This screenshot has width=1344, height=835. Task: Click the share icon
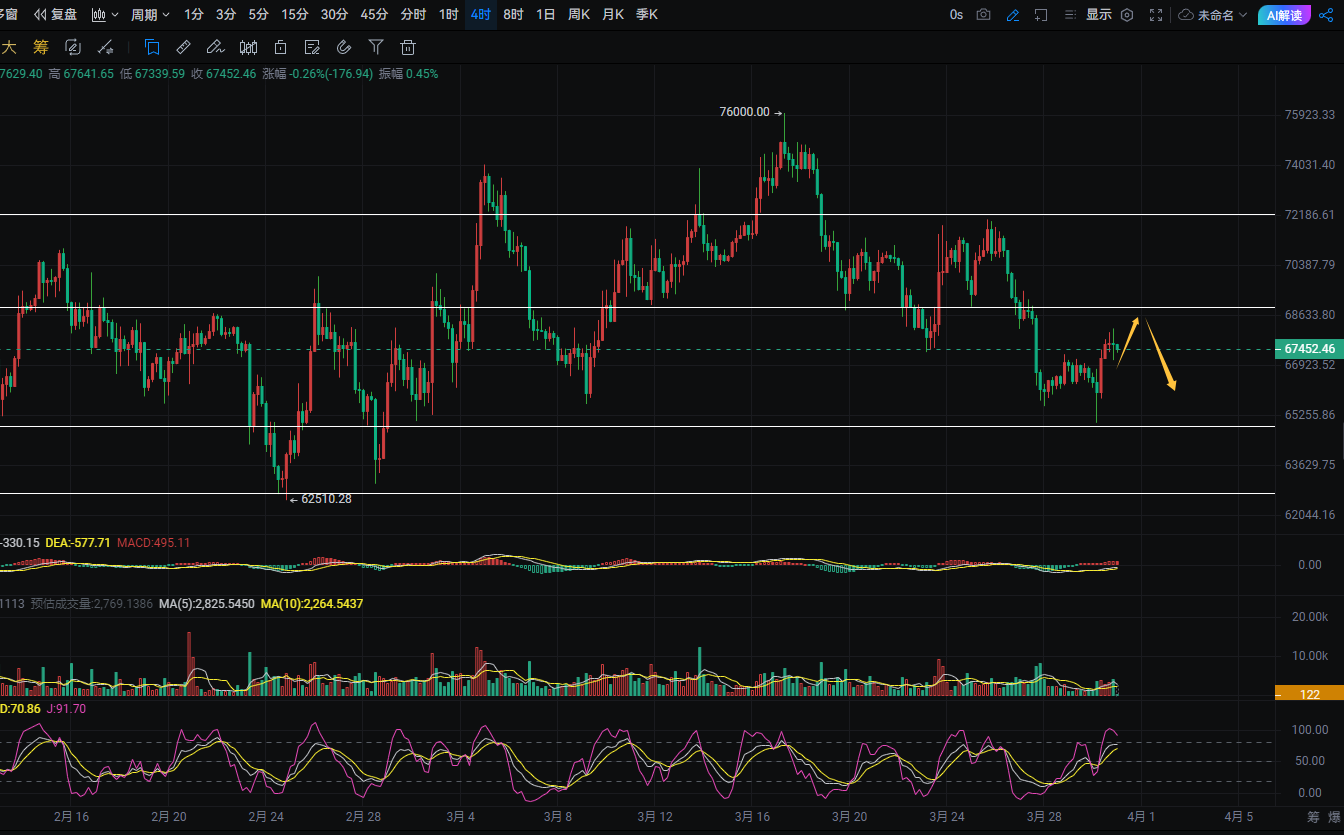[x=1327, y=15]
